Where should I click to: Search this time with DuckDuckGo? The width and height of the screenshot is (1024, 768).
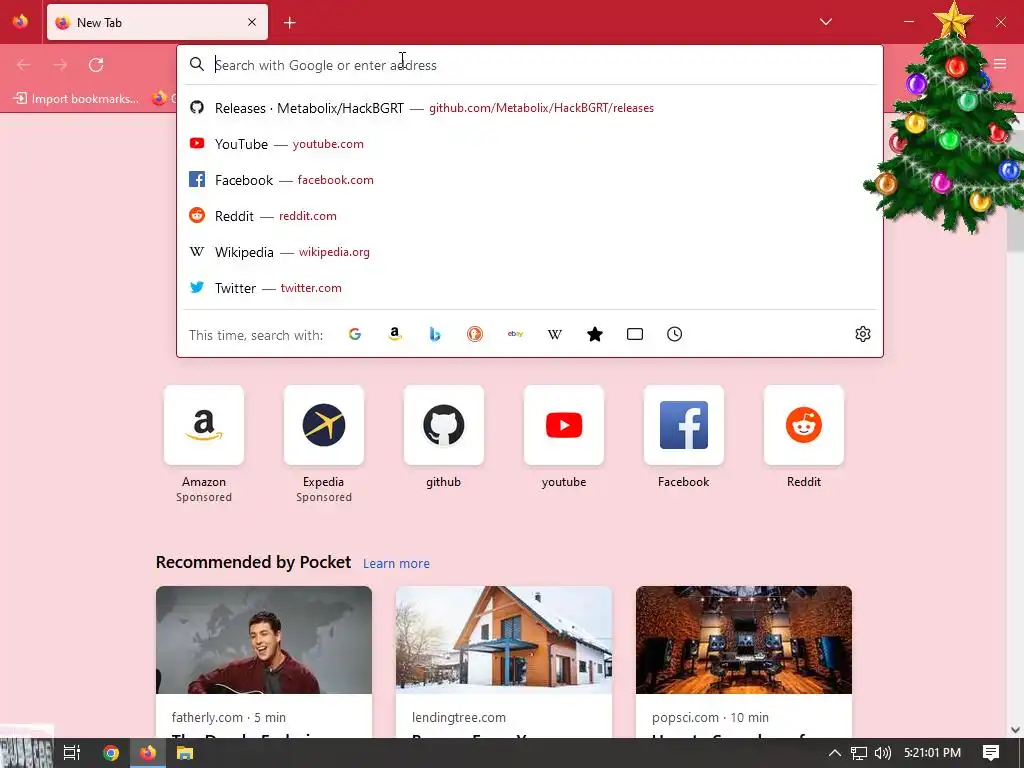[x=475, y=334]
